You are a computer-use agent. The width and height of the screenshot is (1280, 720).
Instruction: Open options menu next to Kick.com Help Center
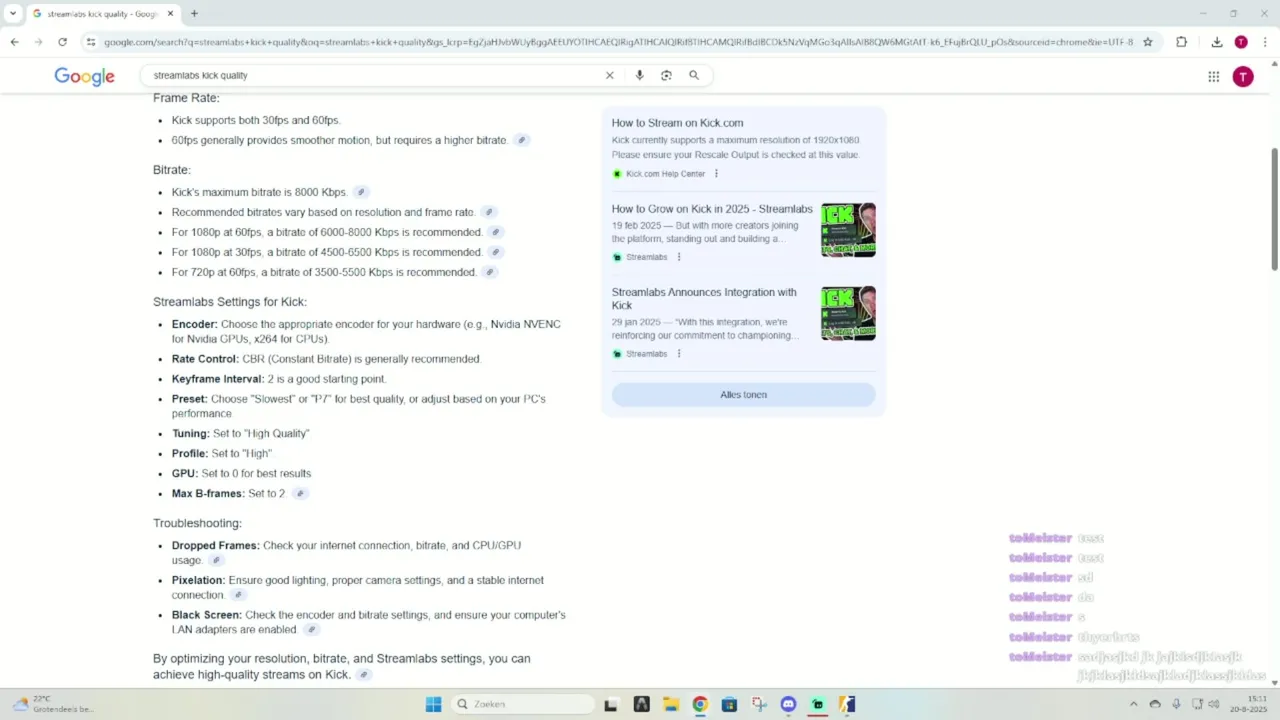tap(716, 174)
